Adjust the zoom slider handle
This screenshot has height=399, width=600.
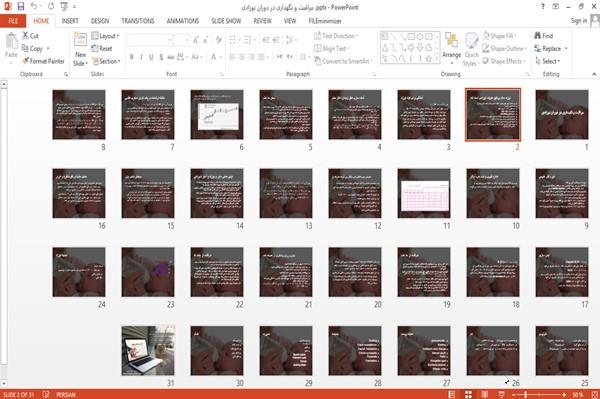[x=526, y=394]
